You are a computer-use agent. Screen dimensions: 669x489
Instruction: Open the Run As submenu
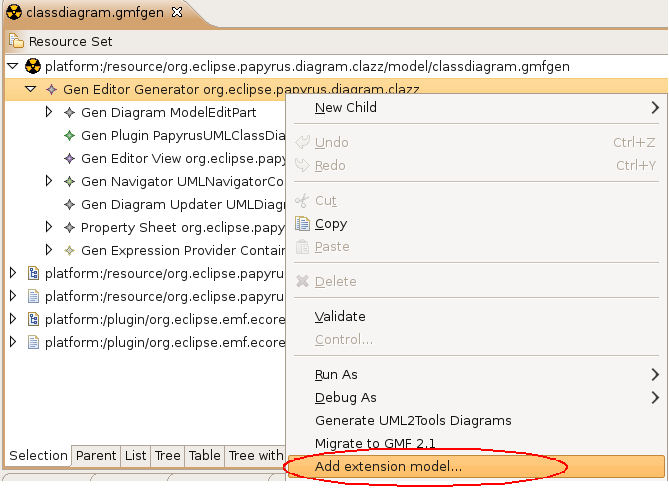tap(476, 375)
